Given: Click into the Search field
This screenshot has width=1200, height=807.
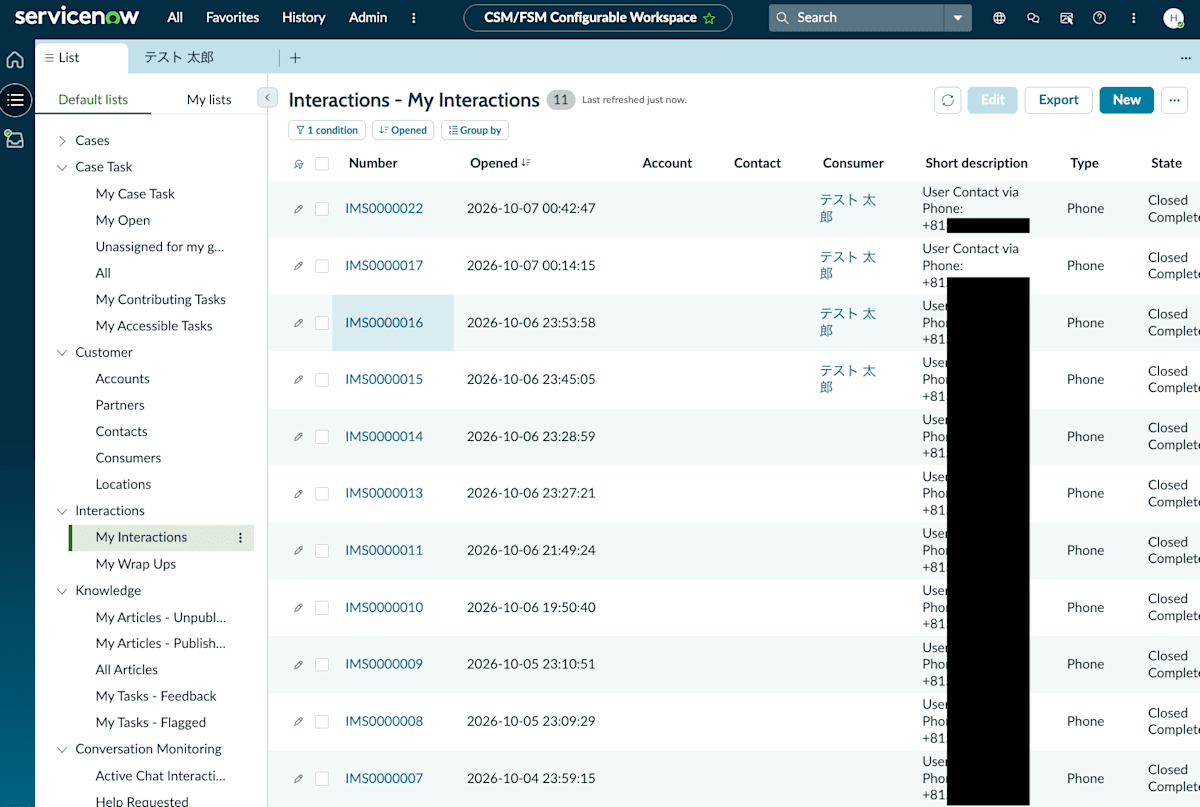Looking at the screenshot, I should [x=858, y=18].
